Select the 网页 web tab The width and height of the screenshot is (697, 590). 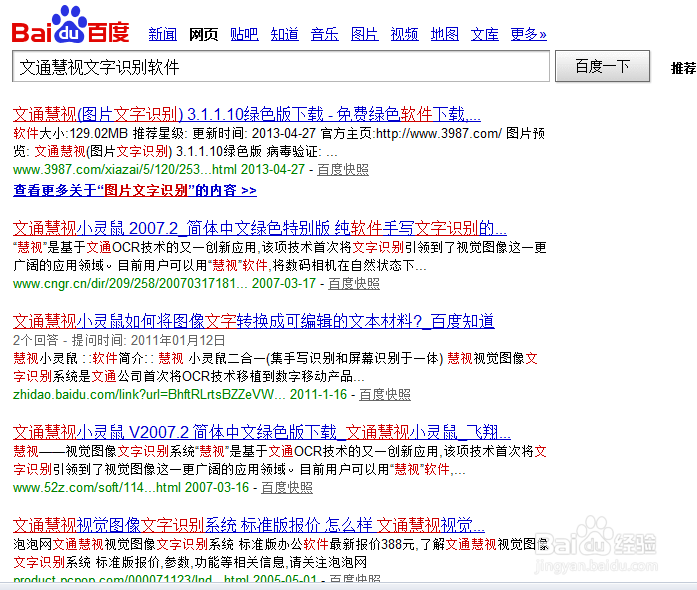point(204,34)
